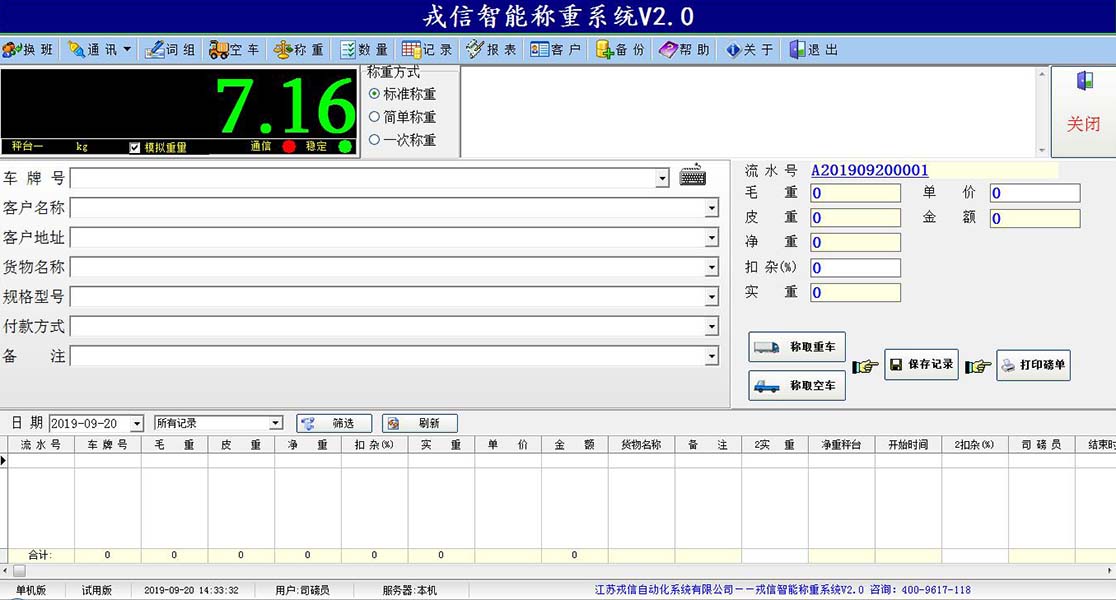Click the table scrollbar right arrow
Viewport: 1116px width, 600px height.
point(1110,571)
